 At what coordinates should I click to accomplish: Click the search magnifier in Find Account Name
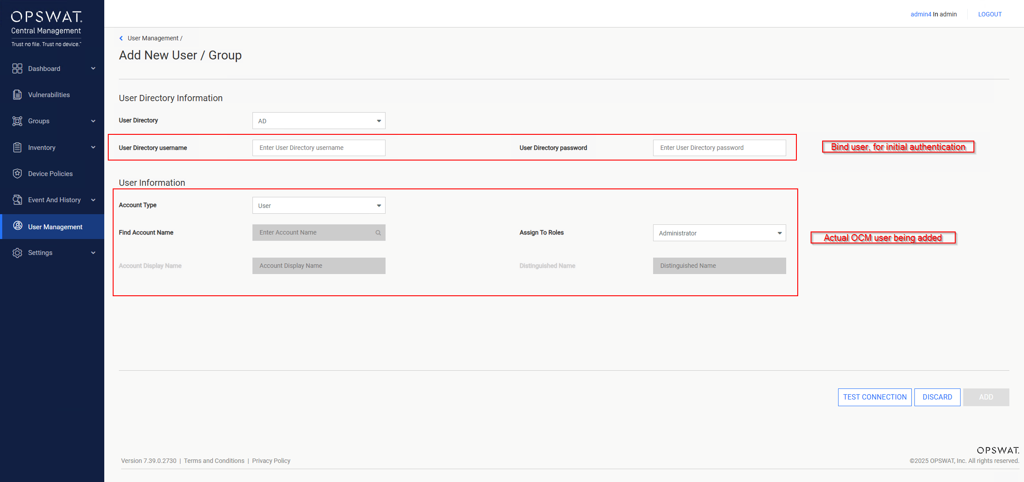click(x=377, y=233)
